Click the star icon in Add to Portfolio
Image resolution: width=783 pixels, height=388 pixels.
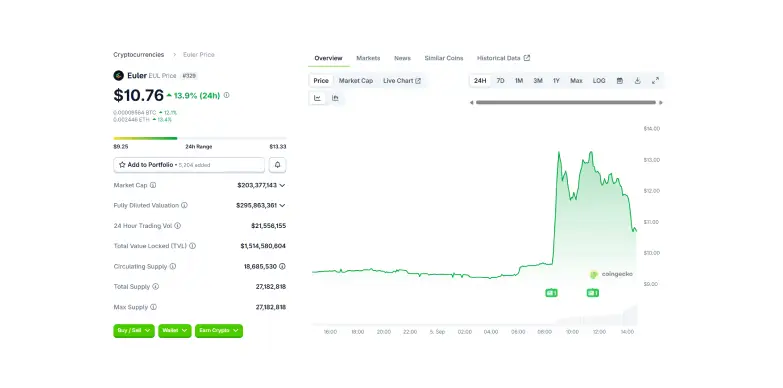pyautogui.click(x=122, y=165)
